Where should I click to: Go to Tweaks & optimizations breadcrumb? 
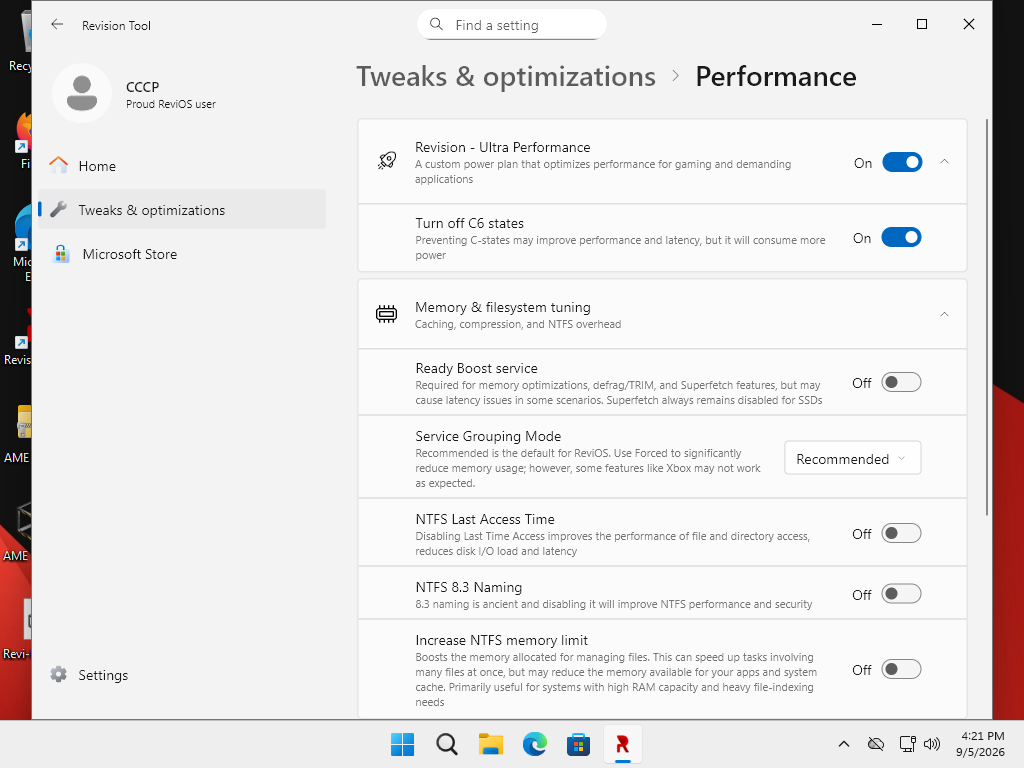coord(505,76)
